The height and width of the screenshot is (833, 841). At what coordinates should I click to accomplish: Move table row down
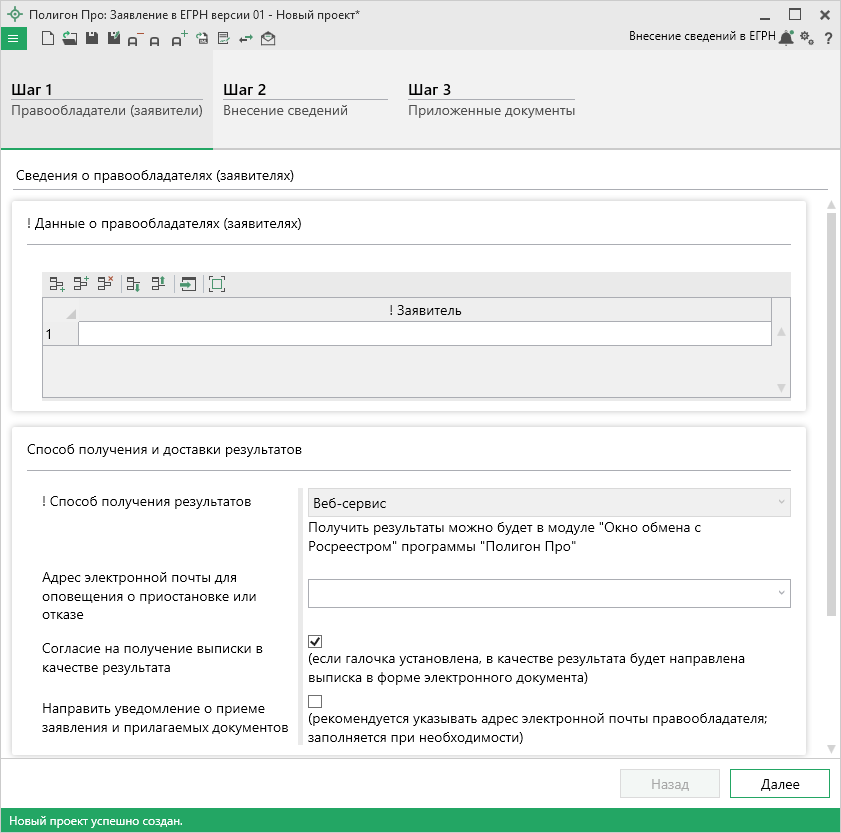click(134, 284)
